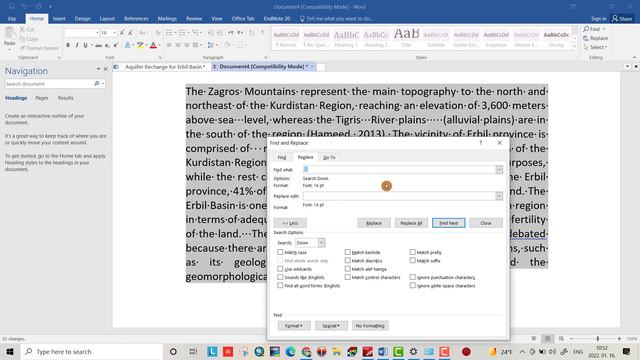
Task: Click the Text Effects icon in Font group
Action: point(128,45)
